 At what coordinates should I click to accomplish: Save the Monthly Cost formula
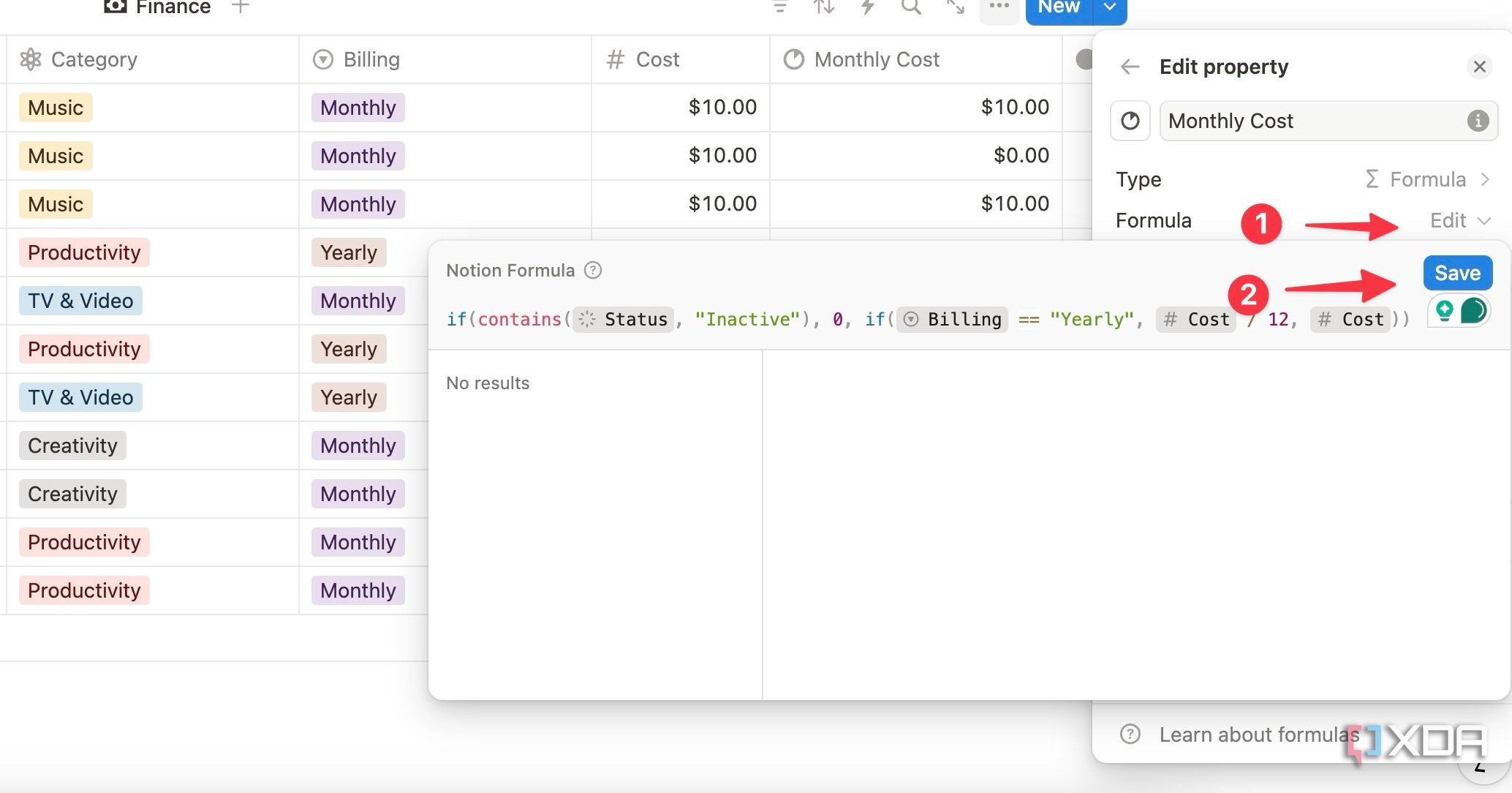coord(1457,272)
